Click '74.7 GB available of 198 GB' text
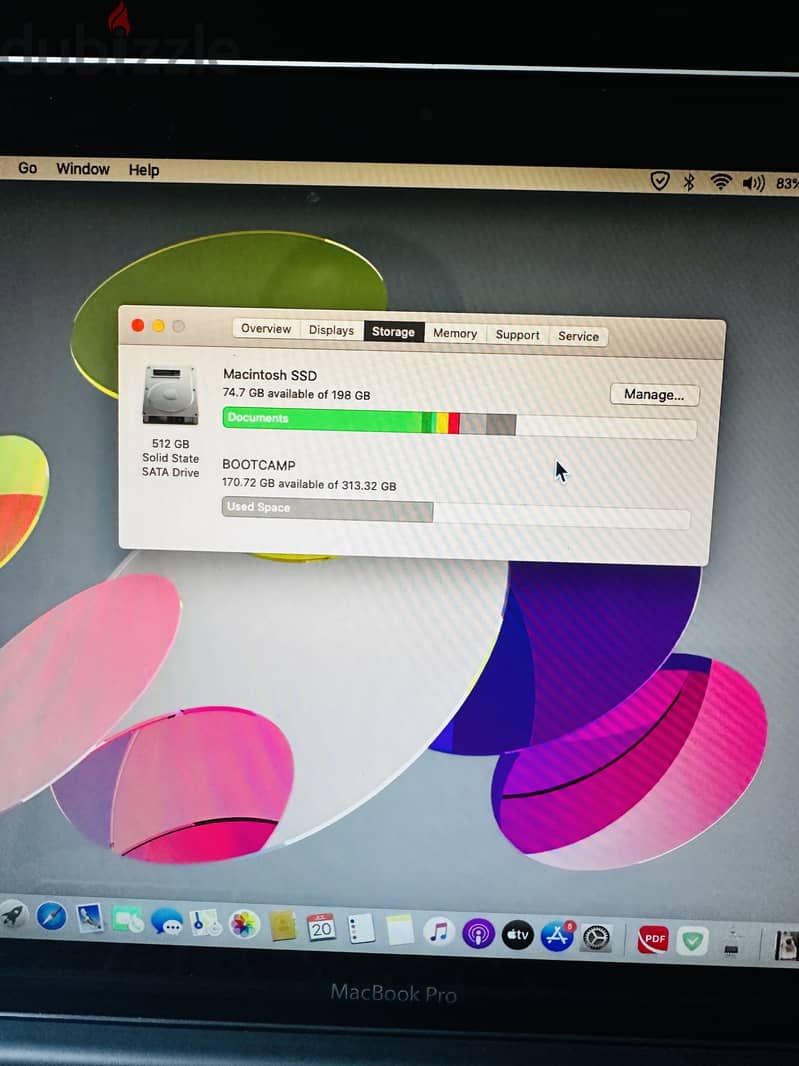799x1066 pixels. [296, 394]
